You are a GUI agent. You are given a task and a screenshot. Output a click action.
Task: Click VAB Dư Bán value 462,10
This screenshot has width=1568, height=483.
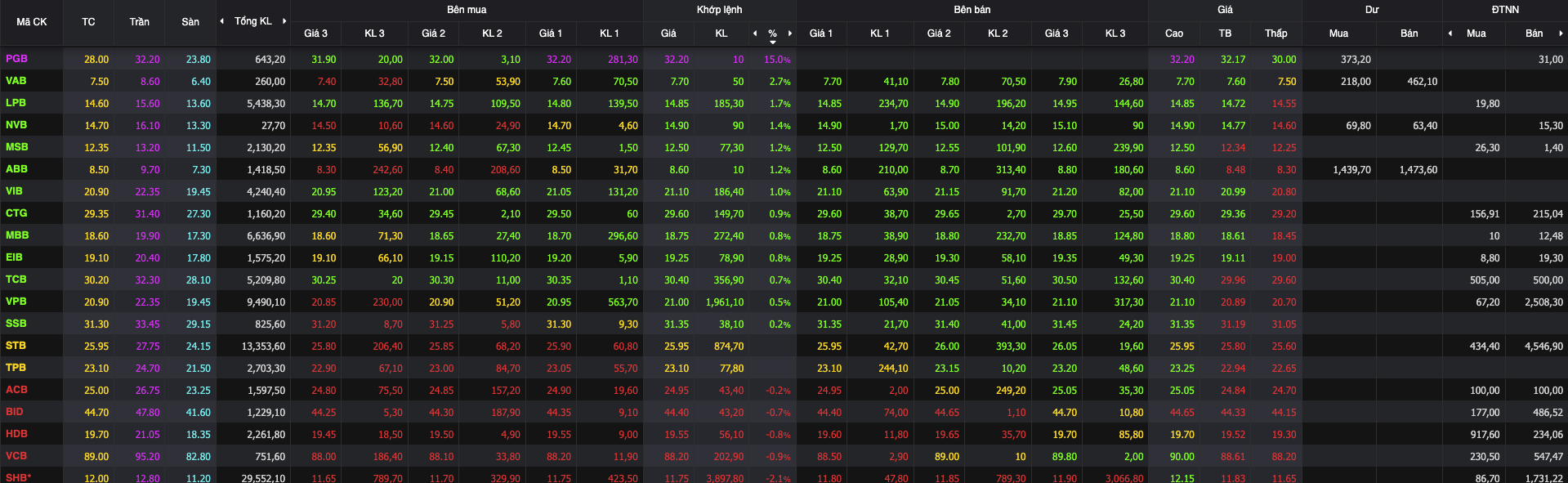1423,82
